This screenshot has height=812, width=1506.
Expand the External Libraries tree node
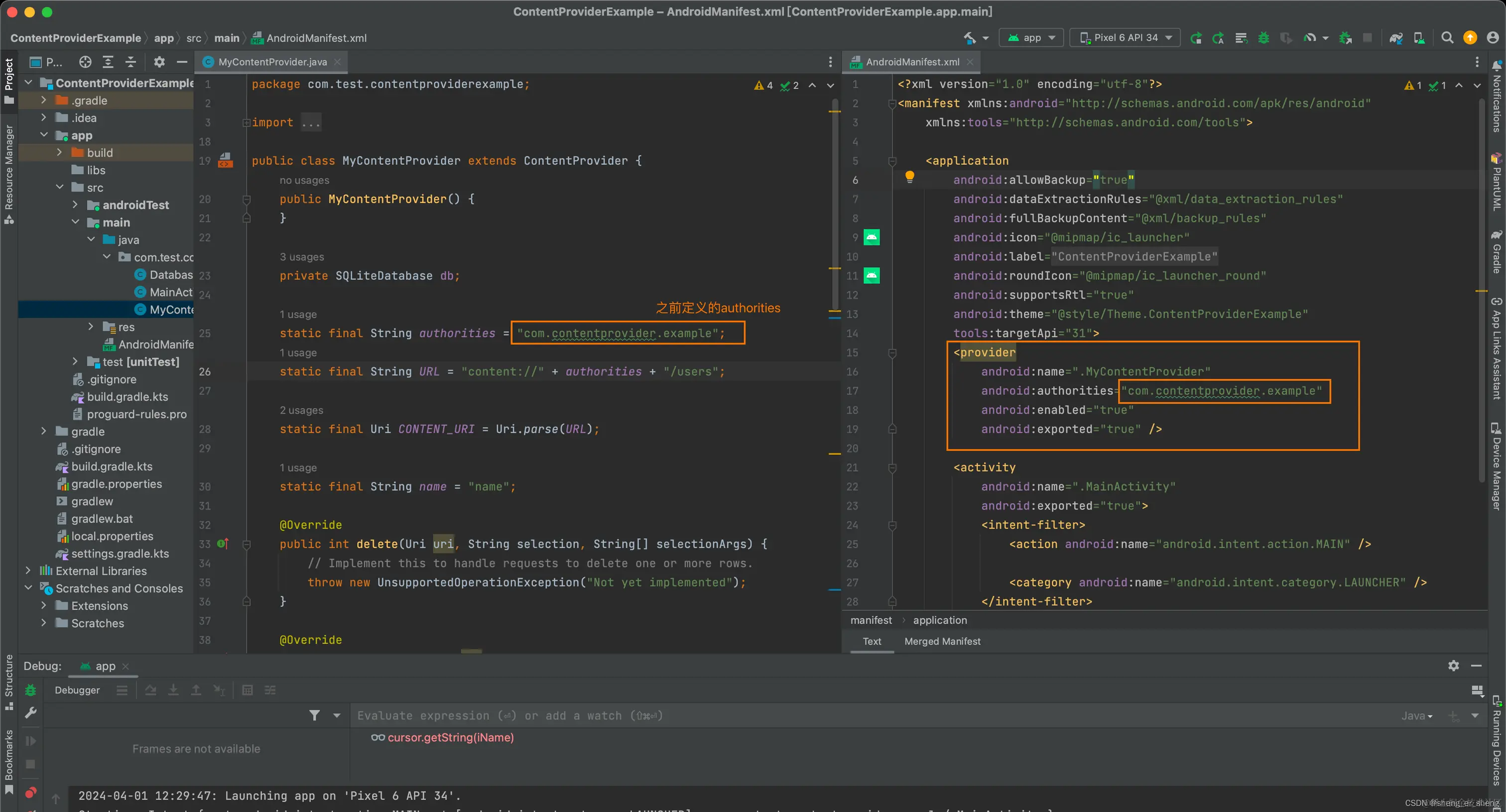pos(28,571)
